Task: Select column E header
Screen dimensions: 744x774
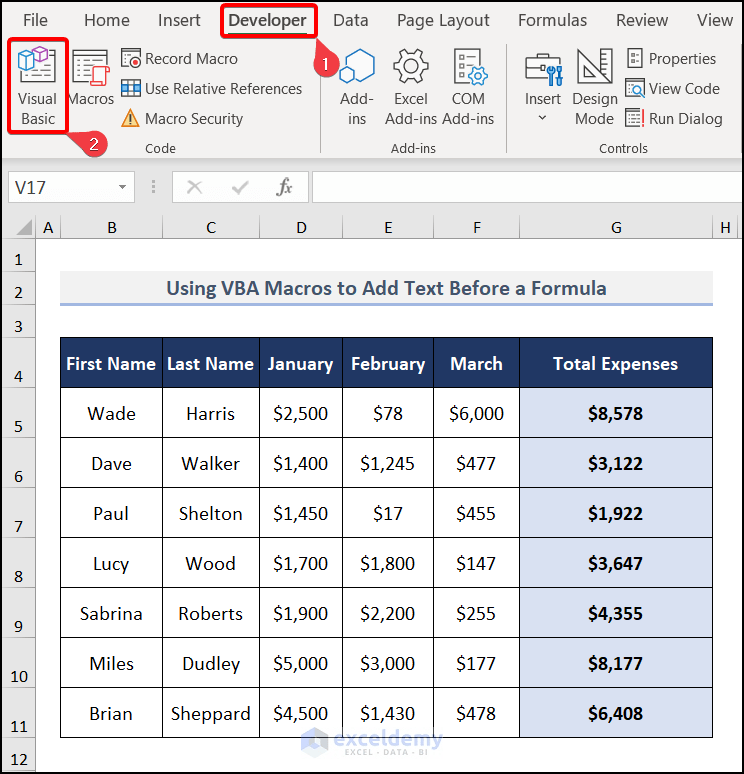Action: point(388,228)
